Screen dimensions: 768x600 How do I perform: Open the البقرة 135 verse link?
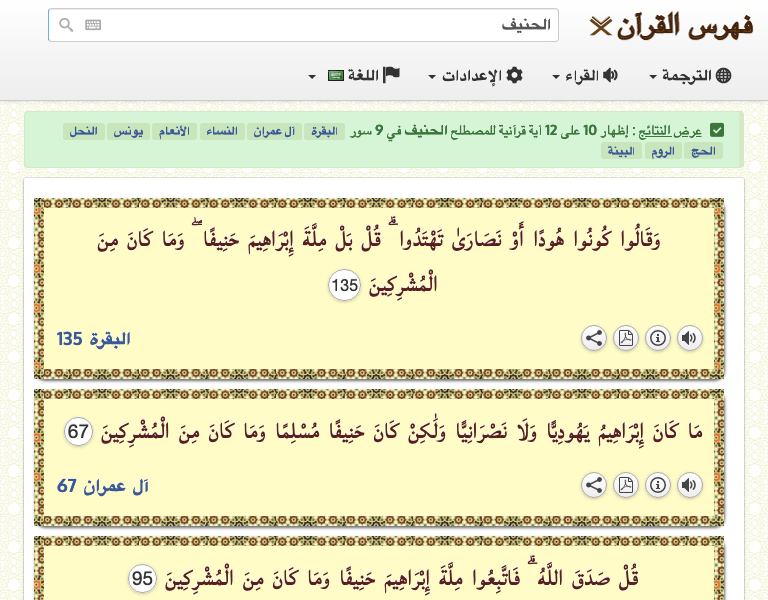point(94,339)
